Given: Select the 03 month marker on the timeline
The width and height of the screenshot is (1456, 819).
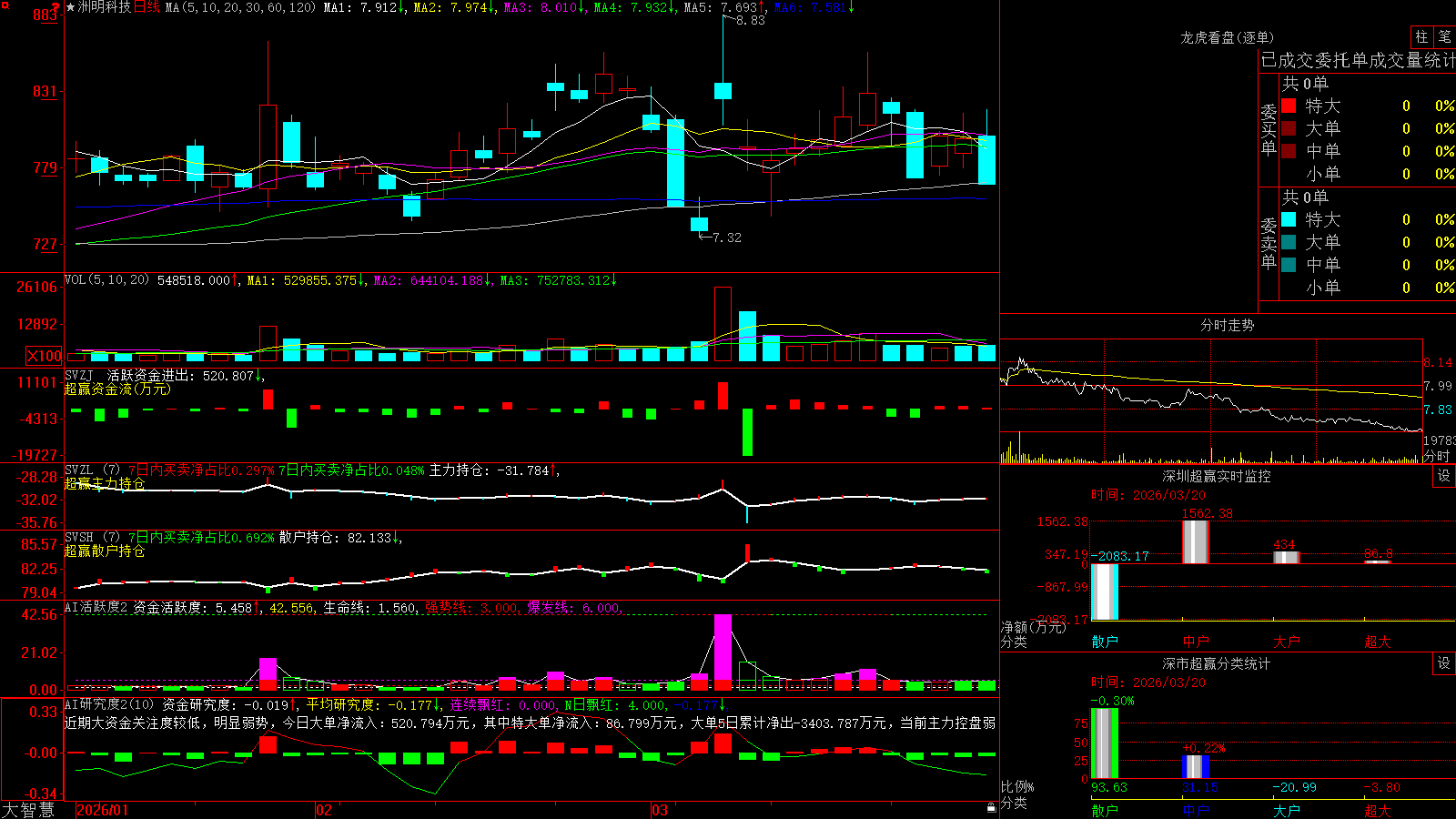Looking at the screenshot, I should pyautogui.click(x=660, y=810).
